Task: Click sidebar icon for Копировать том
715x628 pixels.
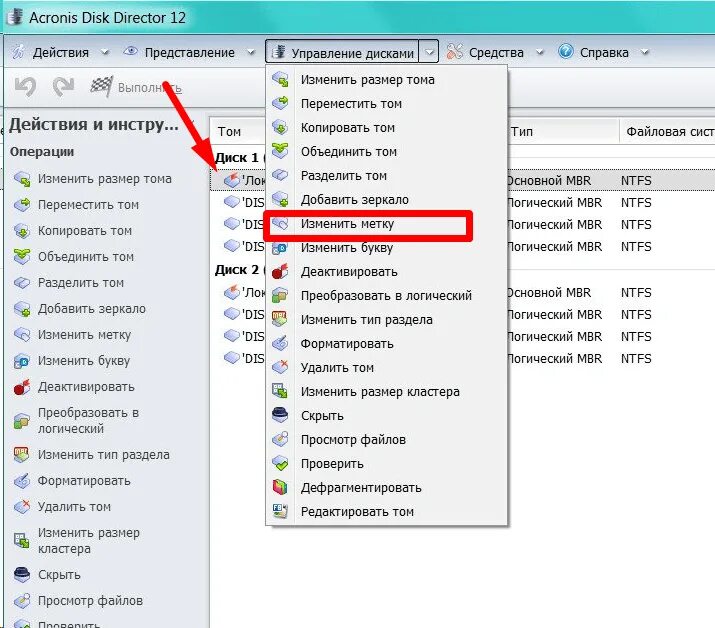Action: (x=21, y=231)
